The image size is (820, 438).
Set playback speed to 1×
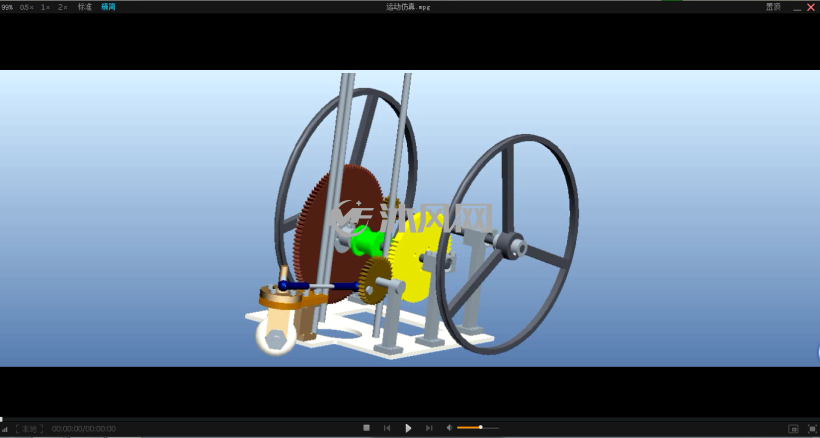point(45,7)
